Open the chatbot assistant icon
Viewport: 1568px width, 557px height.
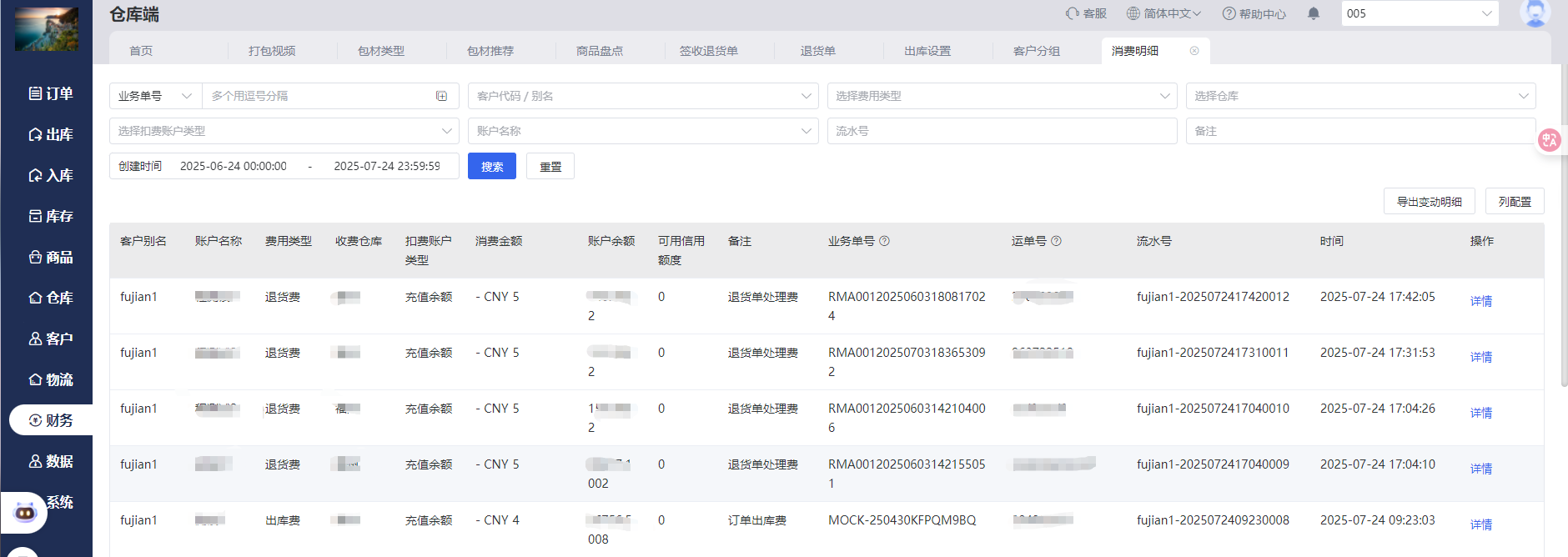click(25, 512)
